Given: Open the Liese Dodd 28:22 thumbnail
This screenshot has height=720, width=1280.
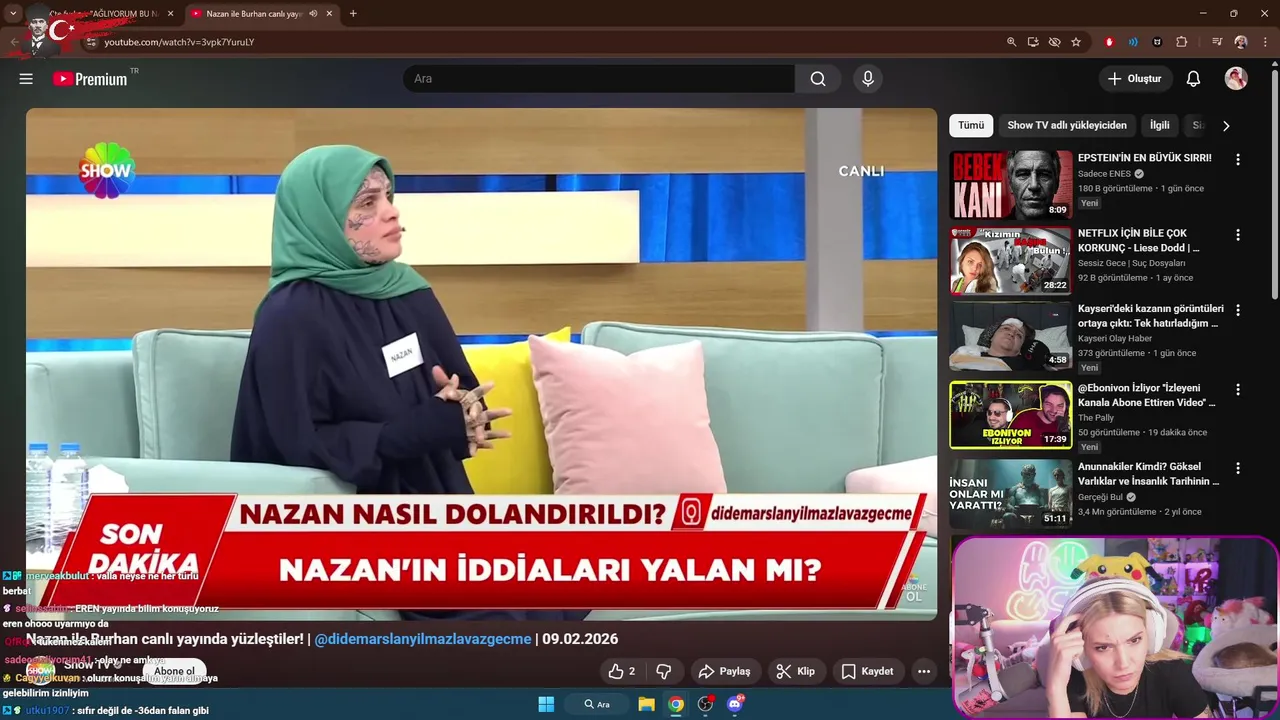Looking at the screenshot, I should [1010, 261].
